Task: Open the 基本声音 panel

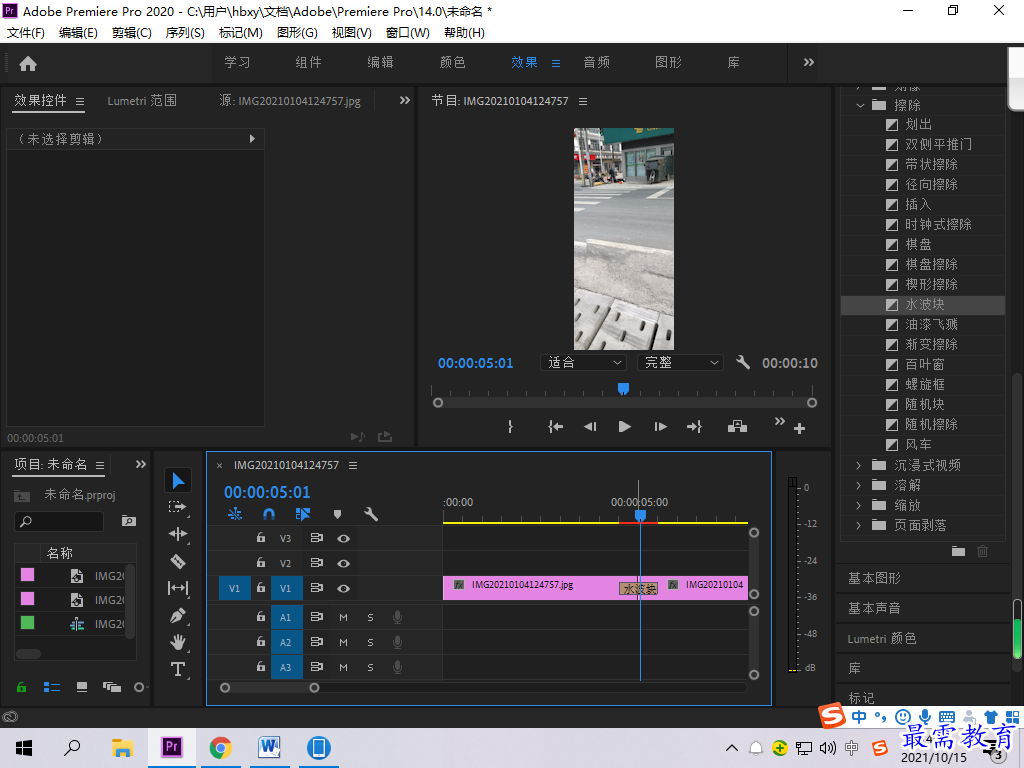Action: 874,608
